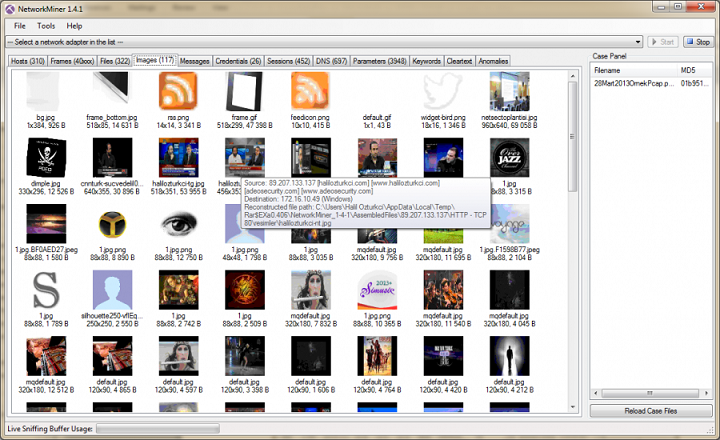Open the Help menu
This screenshot has width=720, height=440.
point(74,26)
